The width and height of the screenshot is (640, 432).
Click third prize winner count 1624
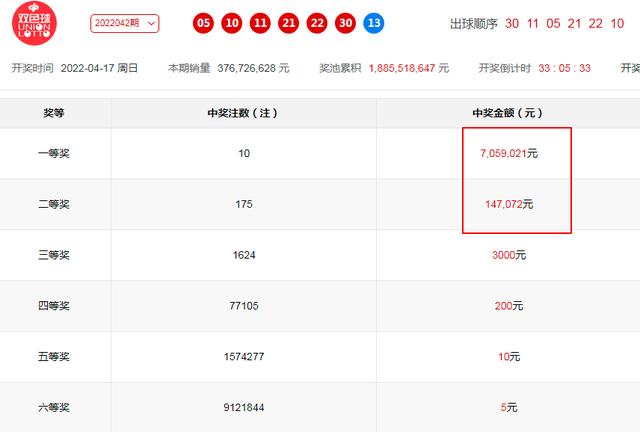pyautogui.click(x=244, y=255)
